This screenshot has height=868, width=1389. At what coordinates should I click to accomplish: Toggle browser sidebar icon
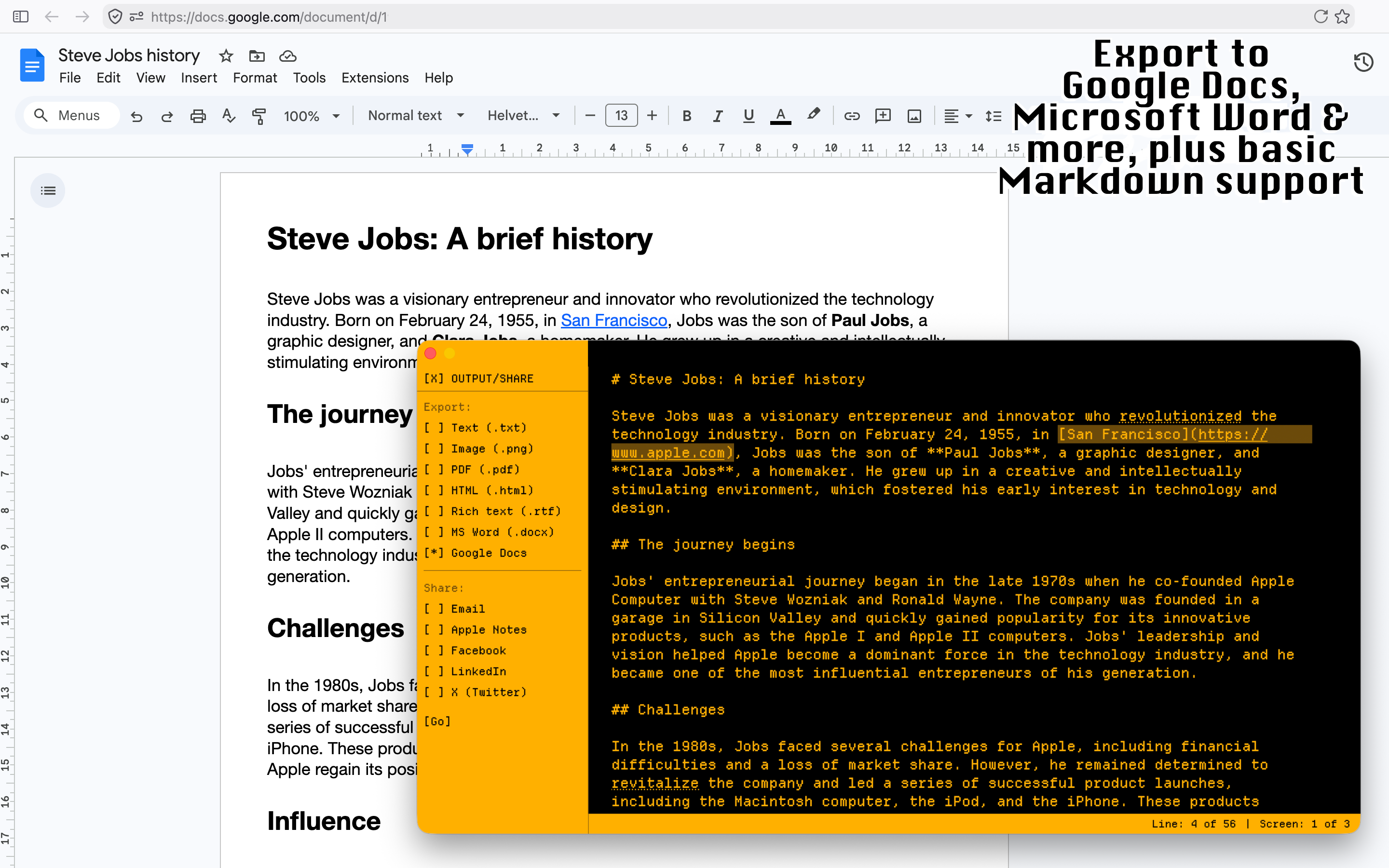21,17
